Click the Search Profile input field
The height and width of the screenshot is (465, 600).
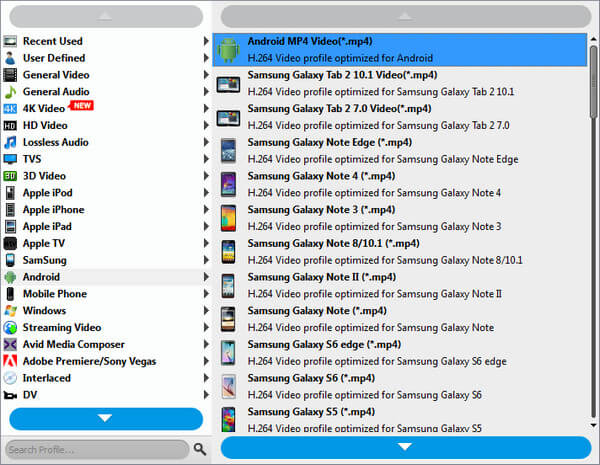point(97,449)
